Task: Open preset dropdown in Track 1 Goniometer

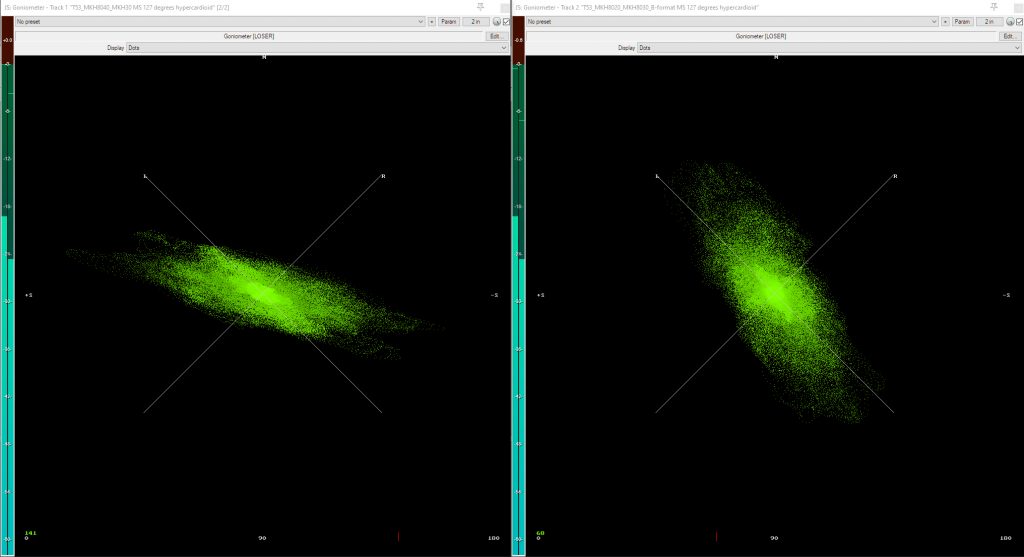Action: point(220,22)
